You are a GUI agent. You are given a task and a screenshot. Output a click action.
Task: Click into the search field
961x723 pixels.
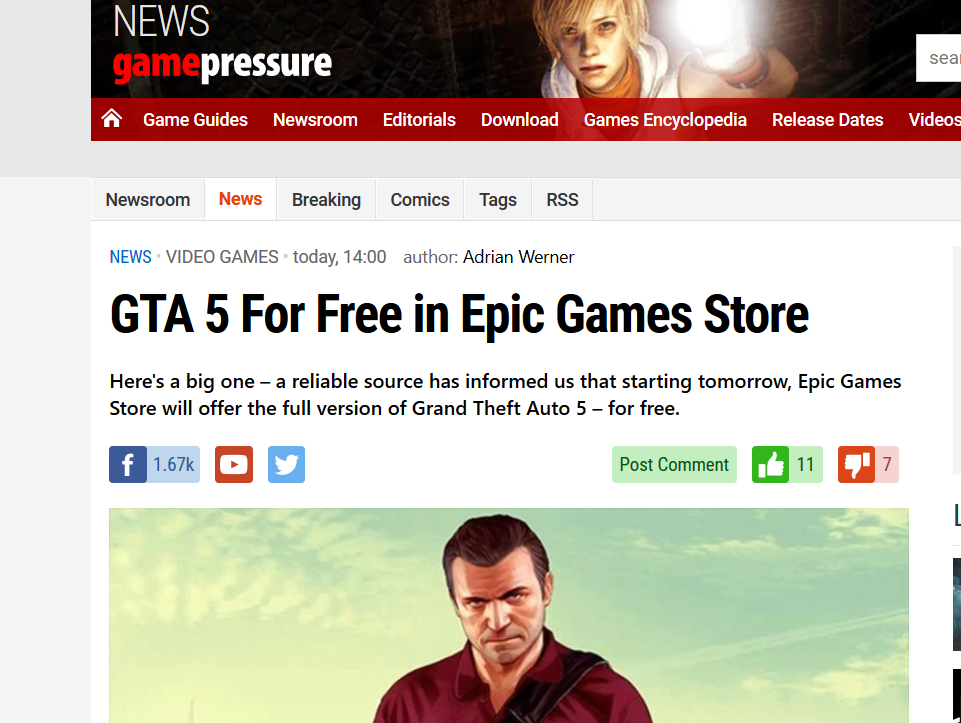point(938,58)
